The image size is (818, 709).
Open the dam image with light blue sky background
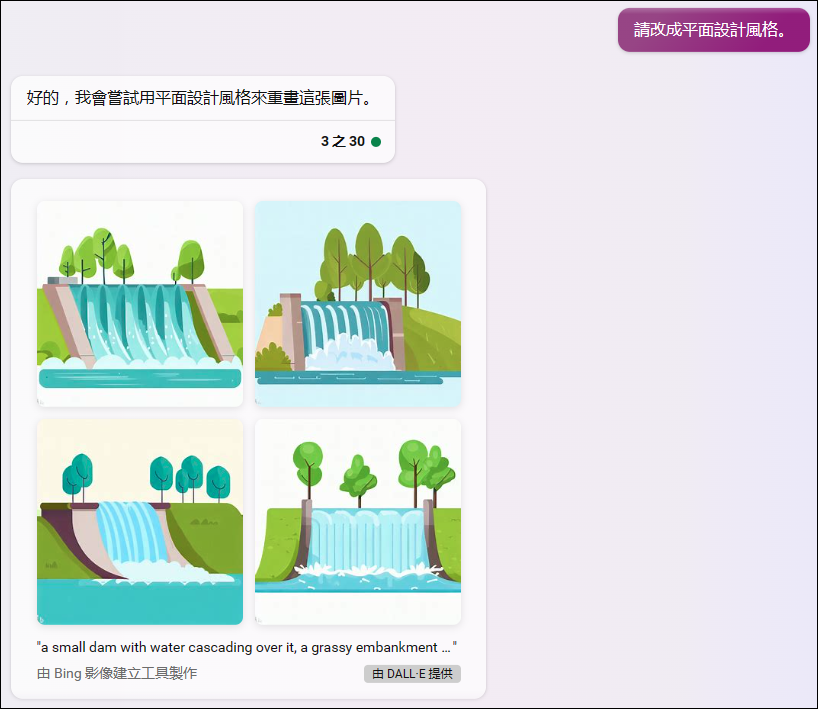pyautogui.click(x=358, y=304)
